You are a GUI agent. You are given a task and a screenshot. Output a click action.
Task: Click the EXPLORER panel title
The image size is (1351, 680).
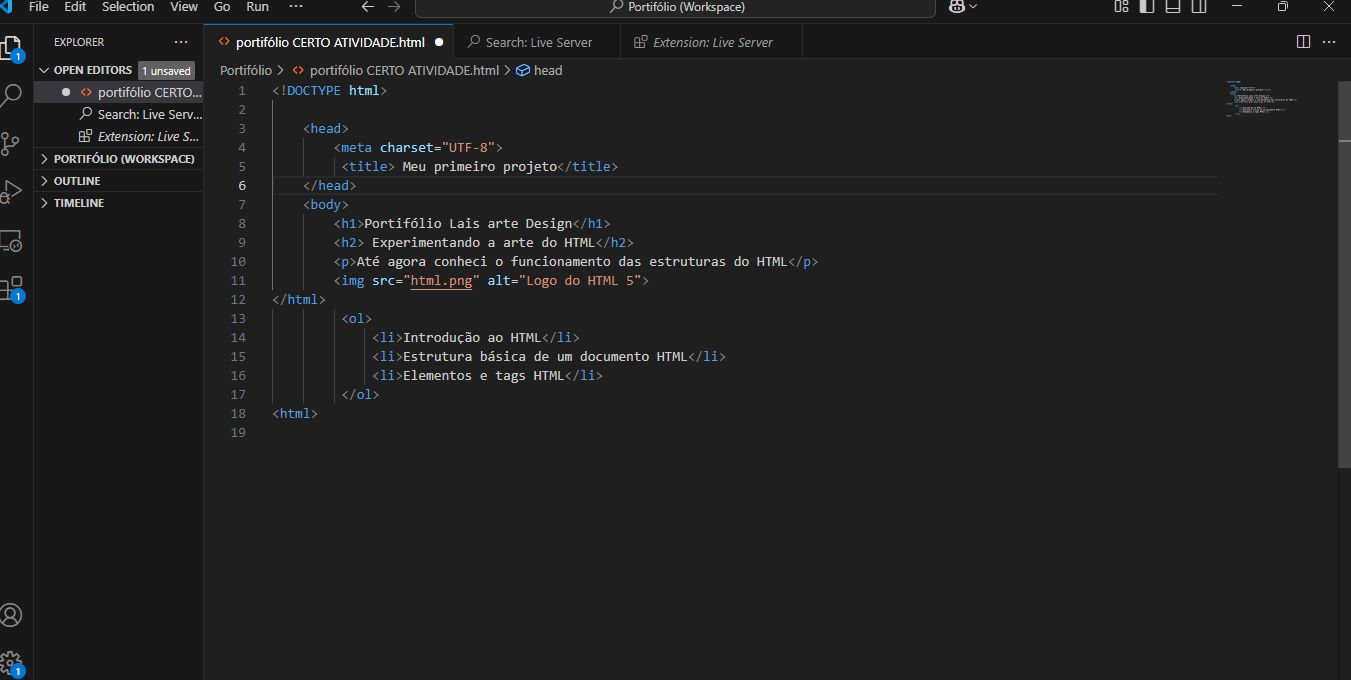click(79, 42)
